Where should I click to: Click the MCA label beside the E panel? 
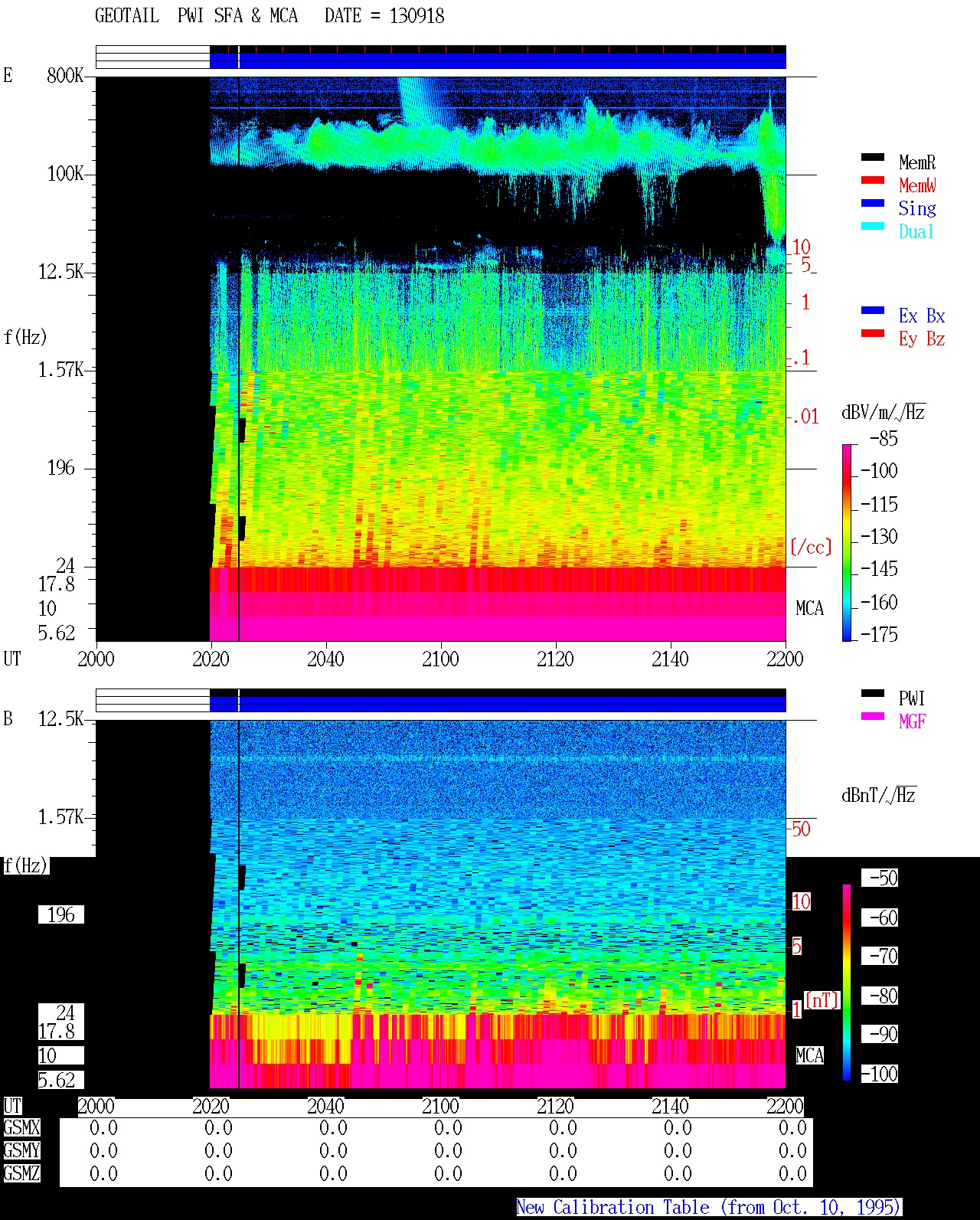[809, 608]
